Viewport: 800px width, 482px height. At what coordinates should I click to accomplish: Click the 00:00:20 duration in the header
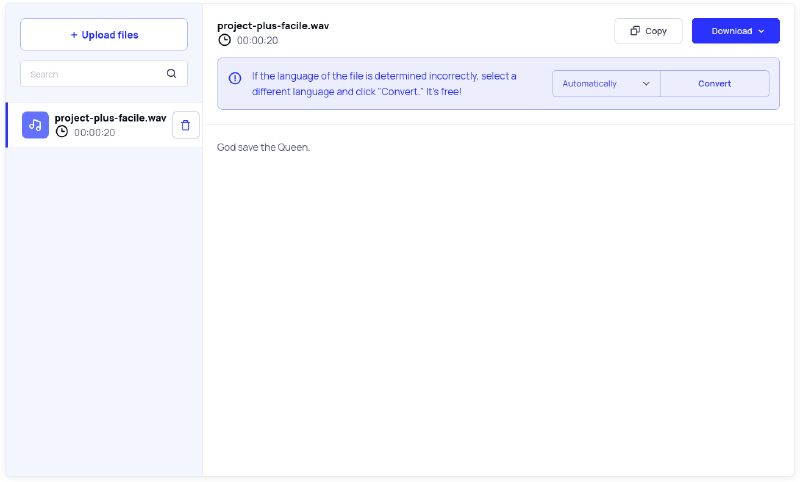257,41
